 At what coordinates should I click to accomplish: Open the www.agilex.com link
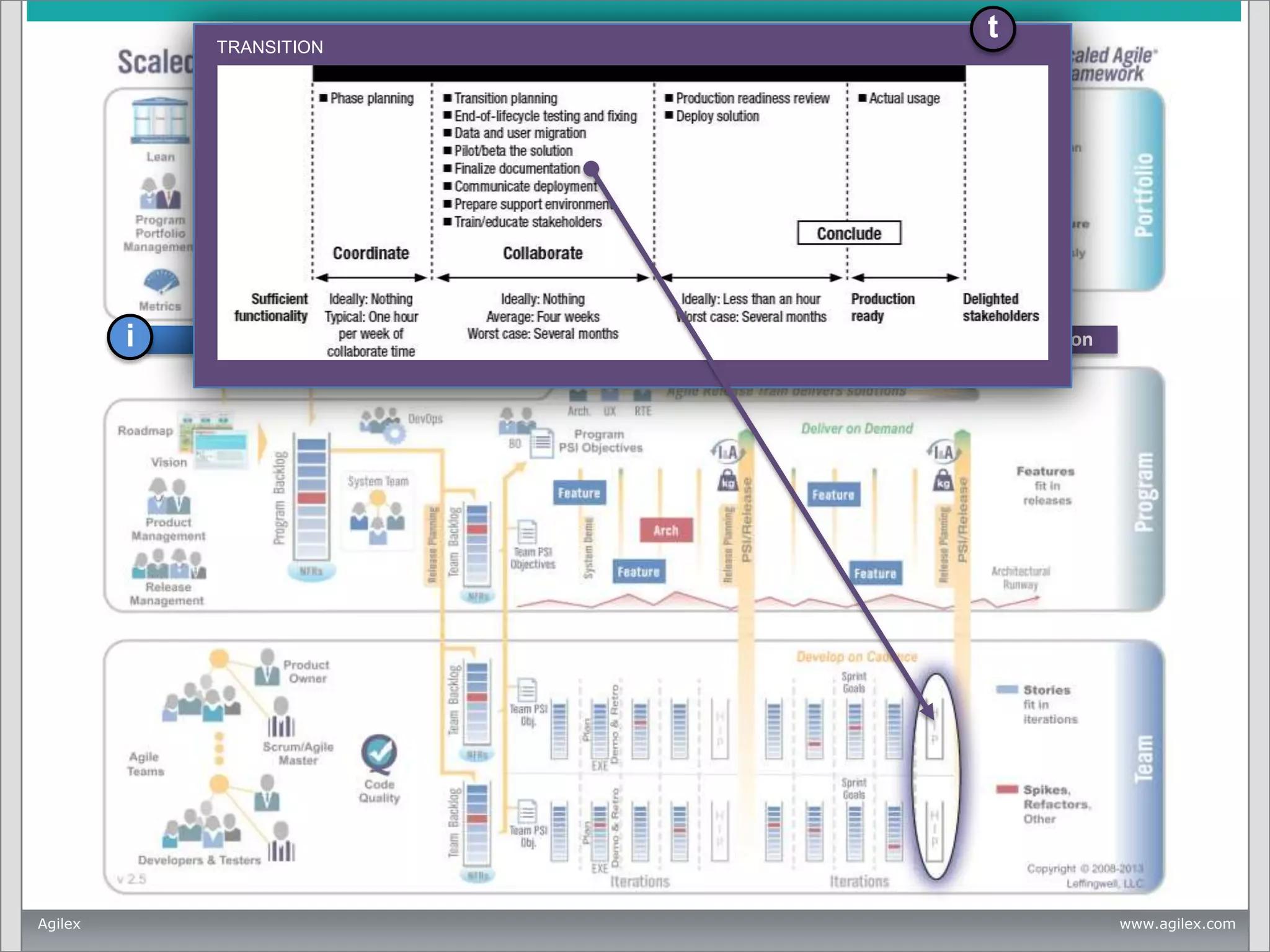click(x=1176, y=923)
